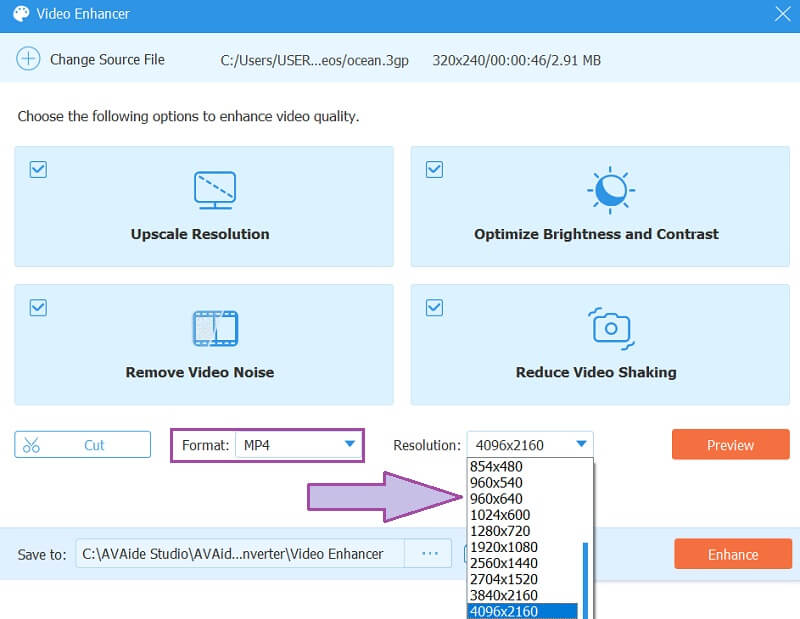This screenshot has height=619, width=800.
Task: Toggle Optimize Brightness and Contrast checkbox
Action: pos(434,169)
